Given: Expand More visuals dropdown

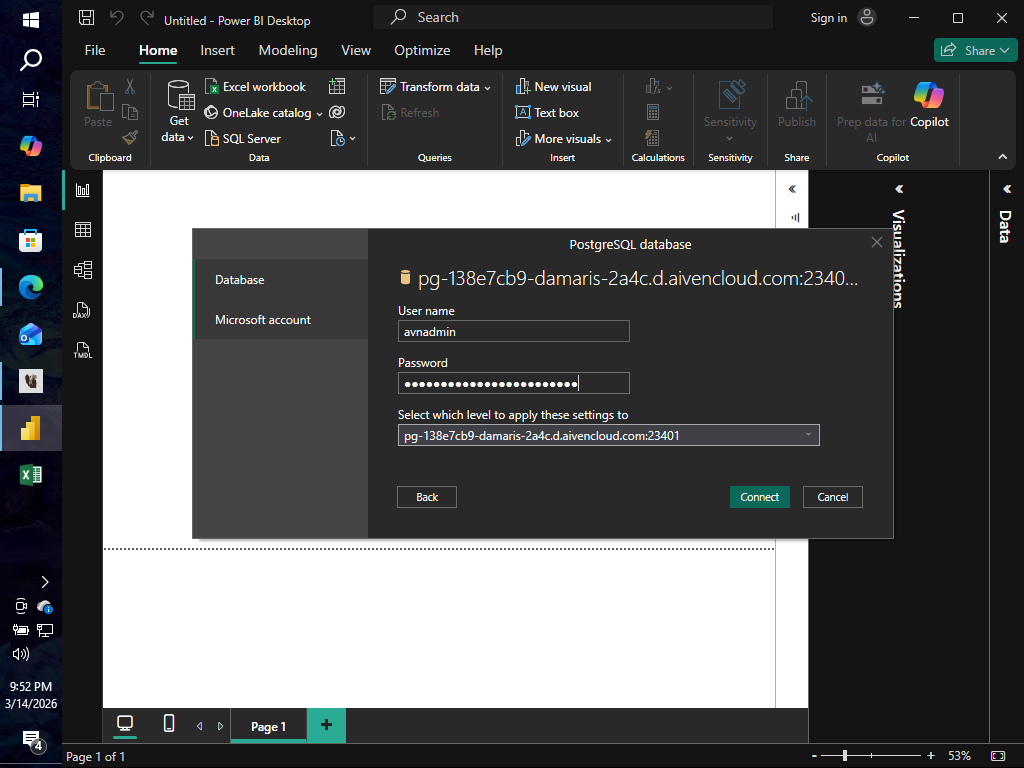Looking at the screenshot, I should pos(609,139).
